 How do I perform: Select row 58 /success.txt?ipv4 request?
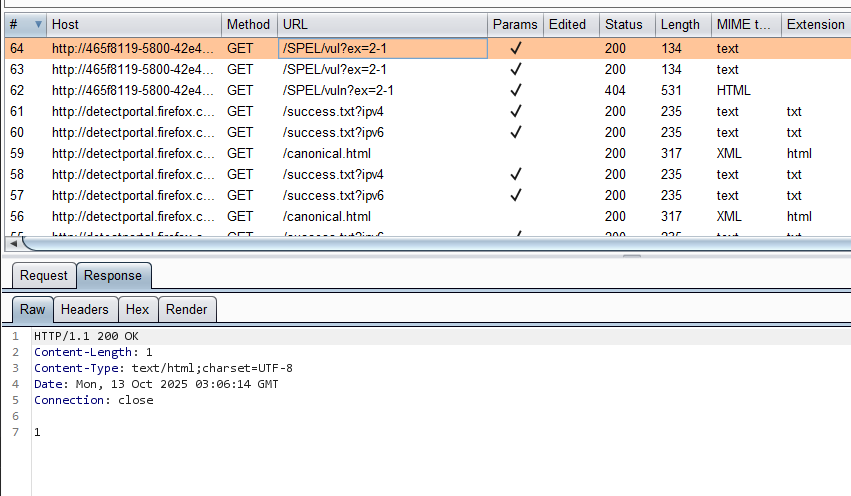coord(428,174)
